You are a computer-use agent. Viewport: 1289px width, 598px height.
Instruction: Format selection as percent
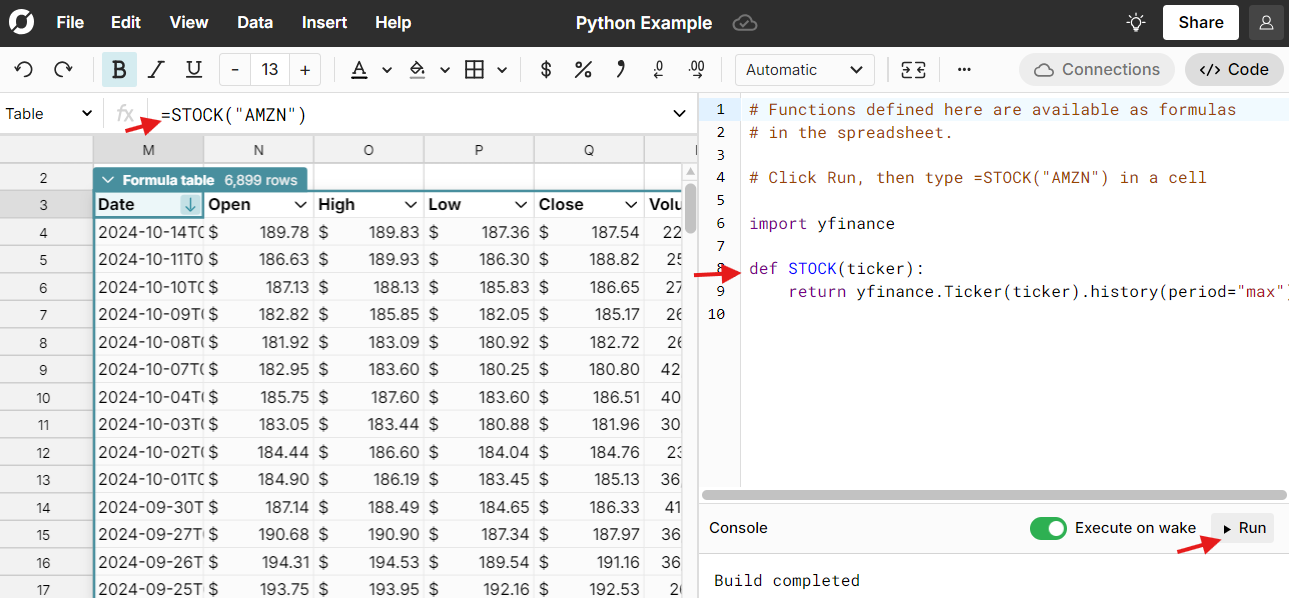pos(583,69)
